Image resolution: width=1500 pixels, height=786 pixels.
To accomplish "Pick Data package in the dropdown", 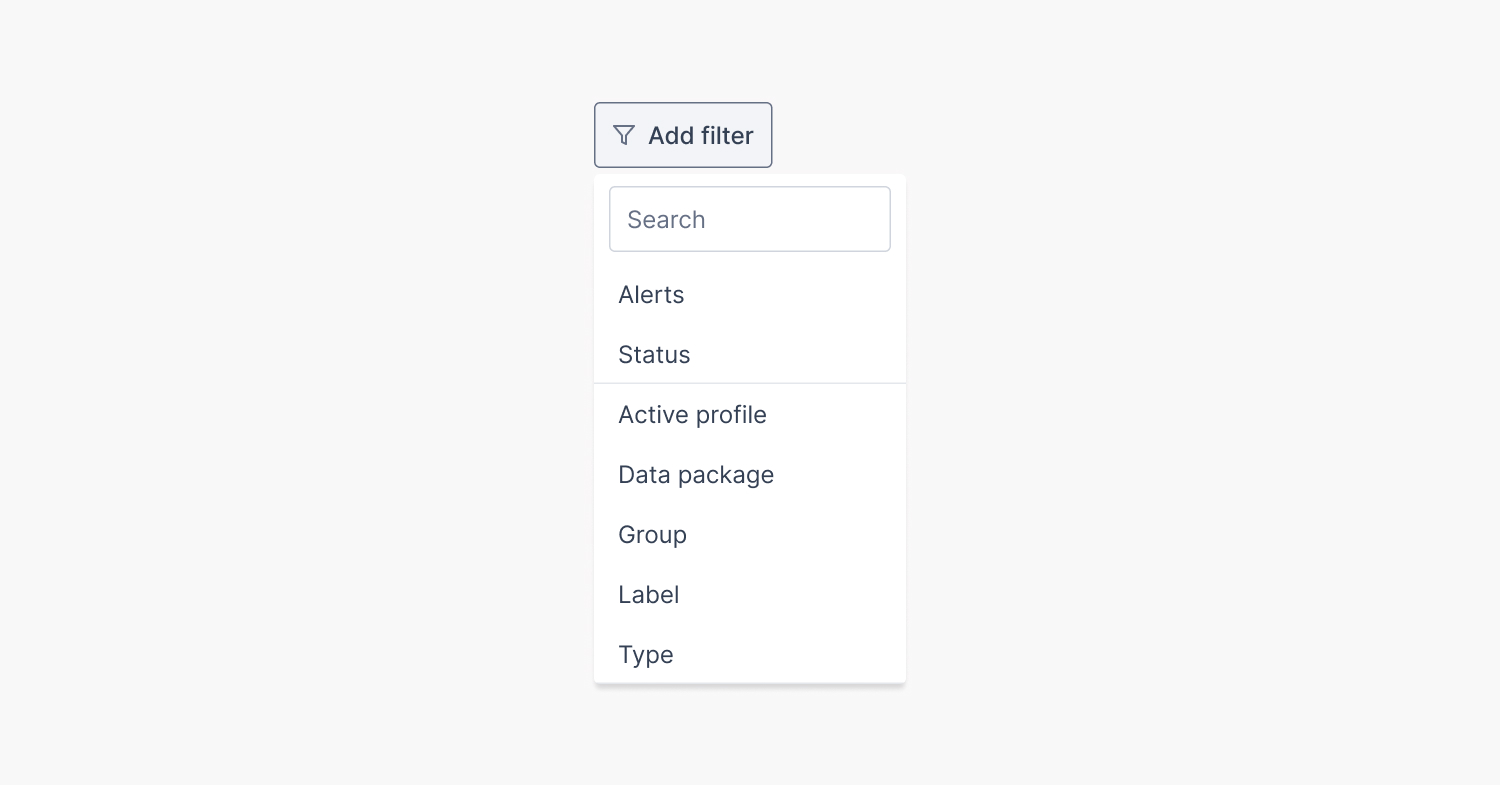I will click(x=696, y=475).
